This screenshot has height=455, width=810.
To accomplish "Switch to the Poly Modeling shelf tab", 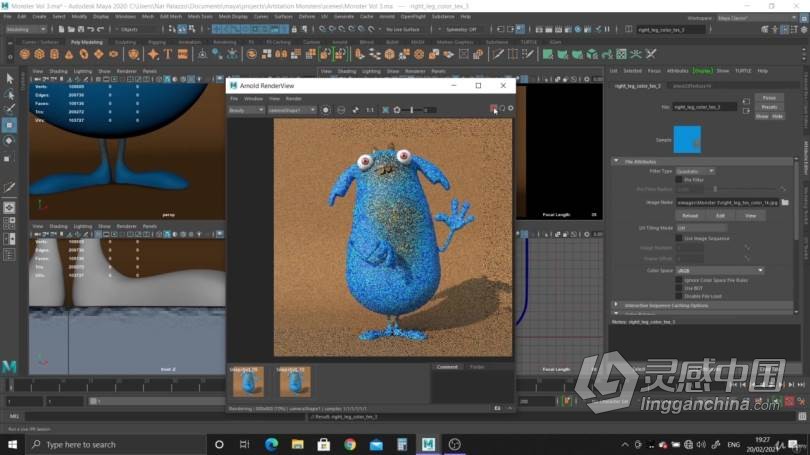I will click(87, 42).
